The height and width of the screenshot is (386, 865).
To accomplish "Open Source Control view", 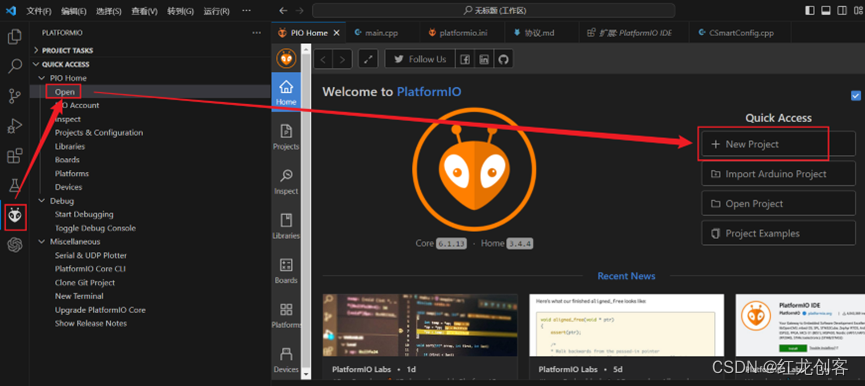I will 15,96.
